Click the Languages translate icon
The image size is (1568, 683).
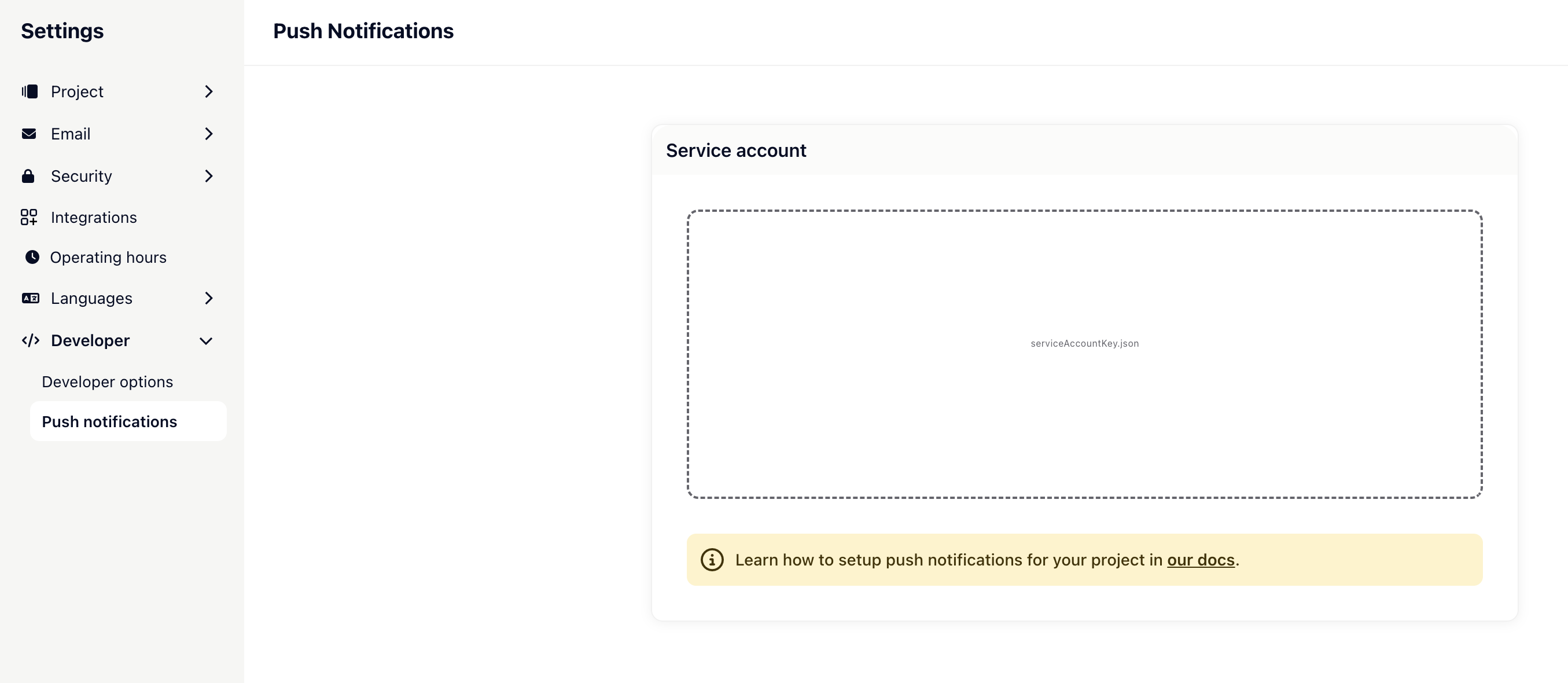(31, 298)
